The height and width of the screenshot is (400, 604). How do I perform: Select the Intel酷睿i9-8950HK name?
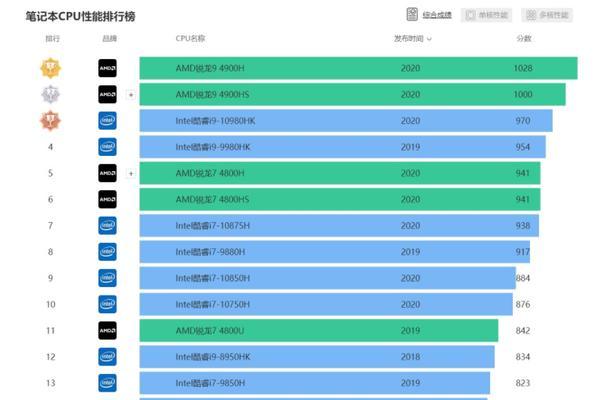(x=213, y=356)
